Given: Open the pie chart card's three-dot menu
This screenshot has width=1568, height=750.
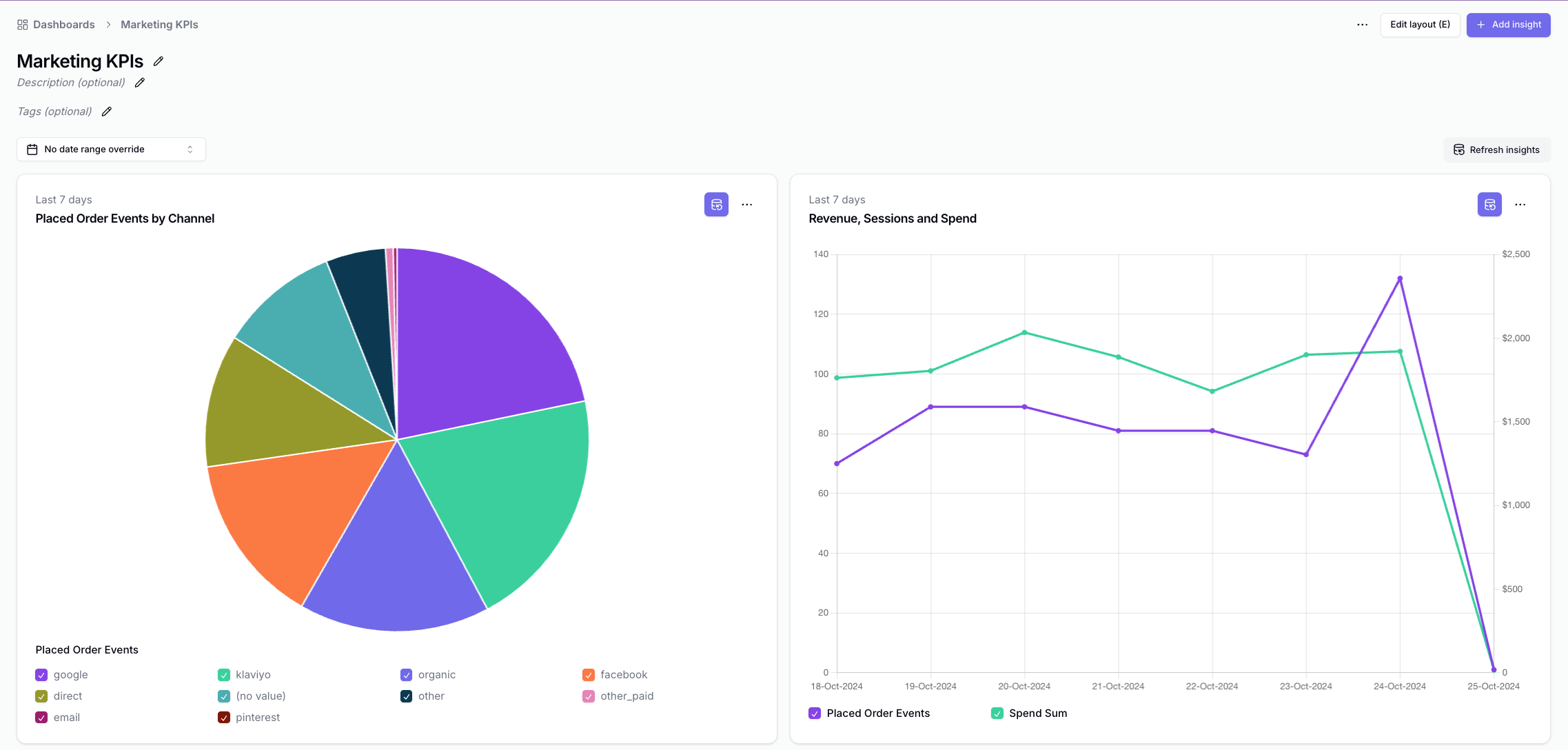Looking at the screenshot, I should coord(747,205).
